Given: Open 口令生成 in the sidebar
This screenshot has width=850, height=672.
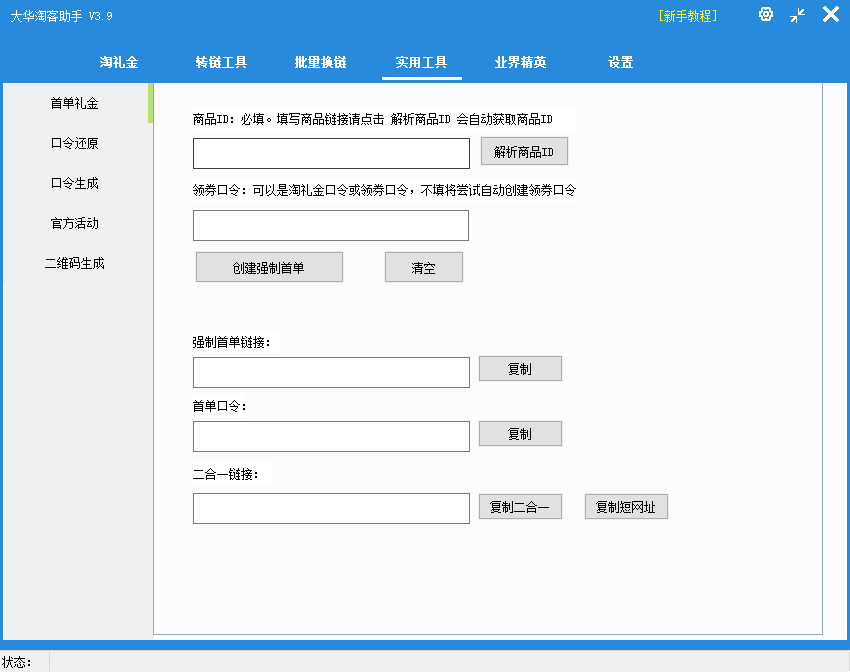Looking at the screenshot, I should 75,183.
